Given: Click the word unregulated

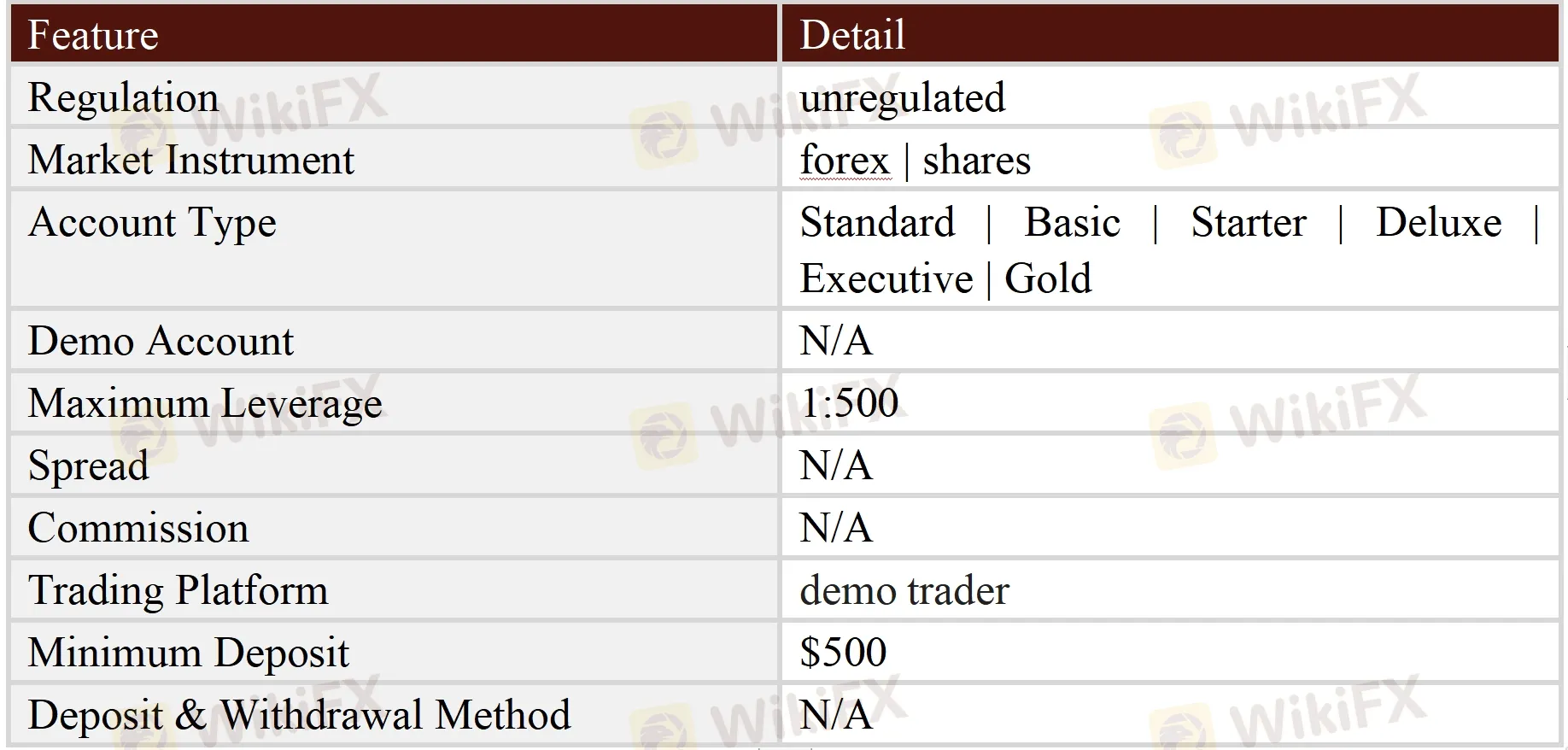Looking at the screenshot, I should point(902,97).
